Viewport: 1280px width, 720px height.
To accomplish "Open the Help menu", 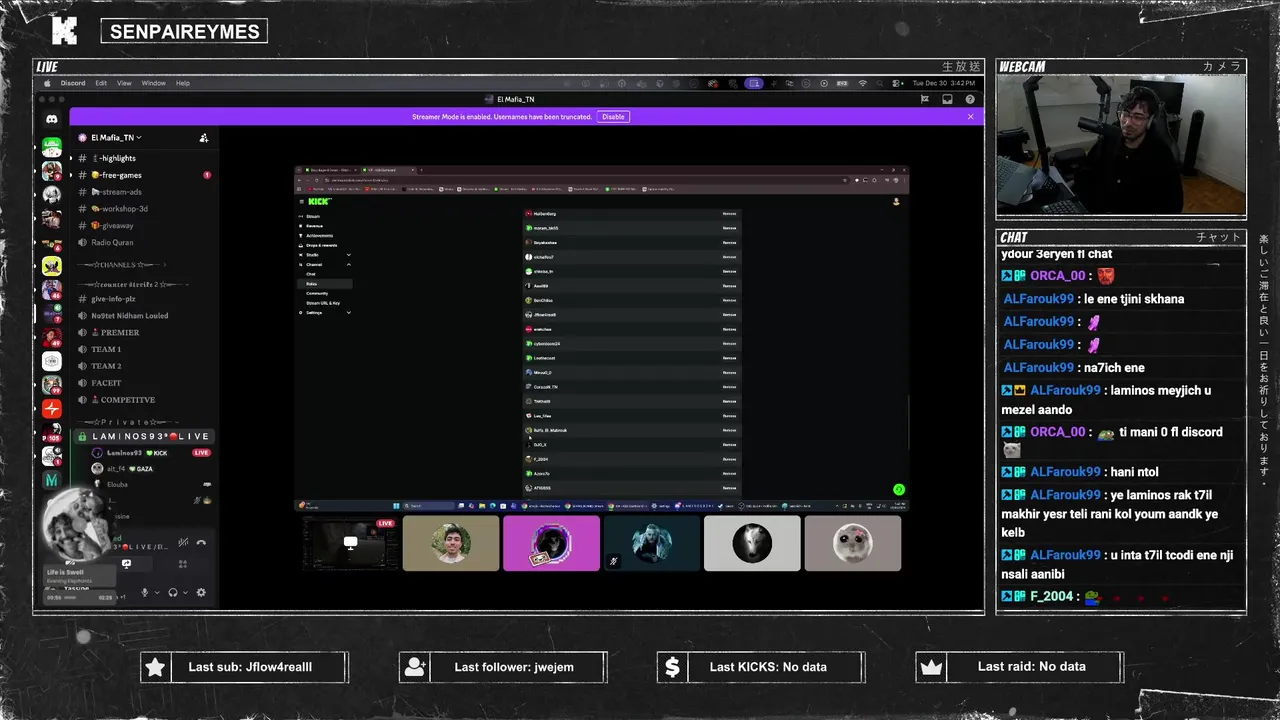I will pyautogui.click(x=183, y=83).
